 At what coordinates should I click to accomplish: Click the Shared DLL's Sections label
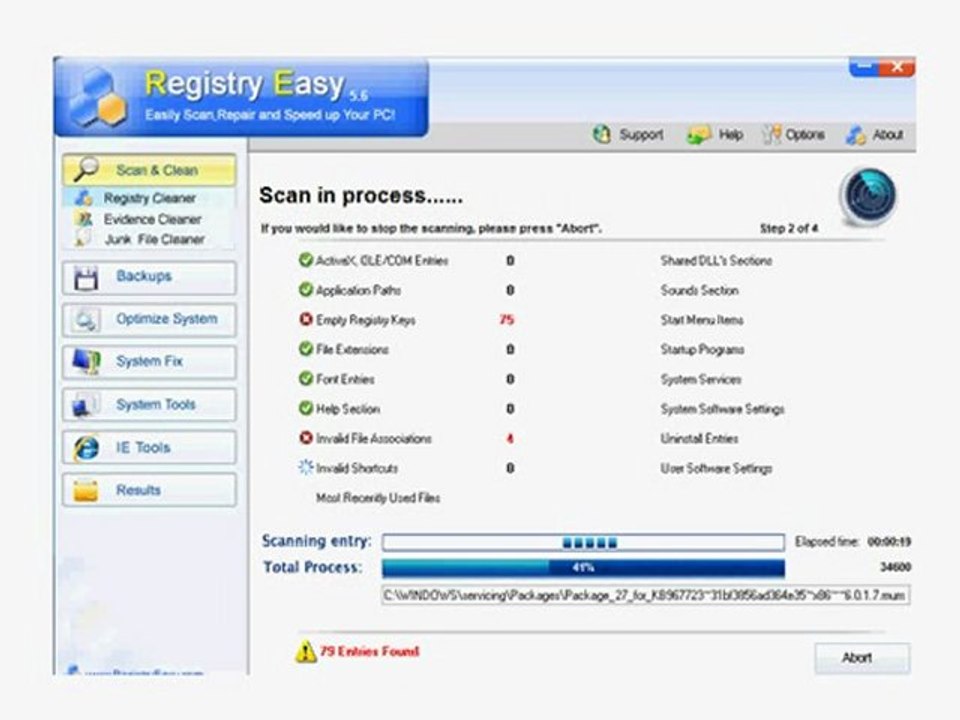pyautogui.click(x=716, y=261)
